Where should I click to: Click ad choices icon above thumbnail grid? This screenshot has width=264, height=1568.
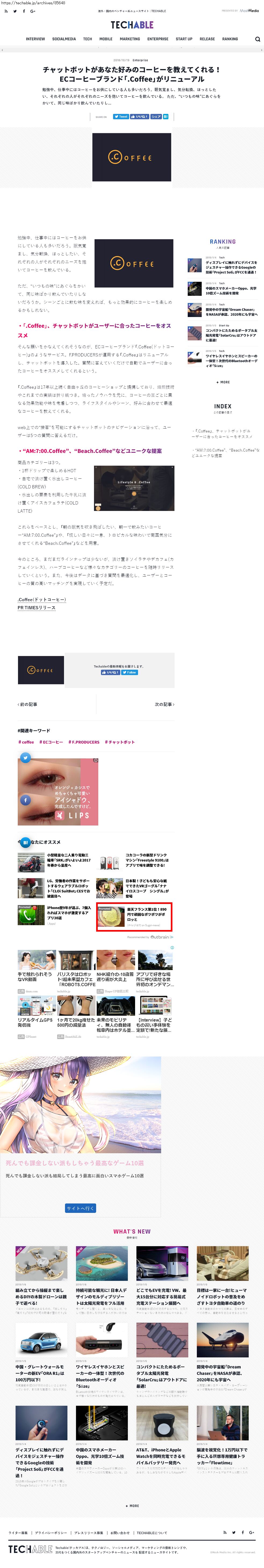pyautogui.click(x=172, y=947)
